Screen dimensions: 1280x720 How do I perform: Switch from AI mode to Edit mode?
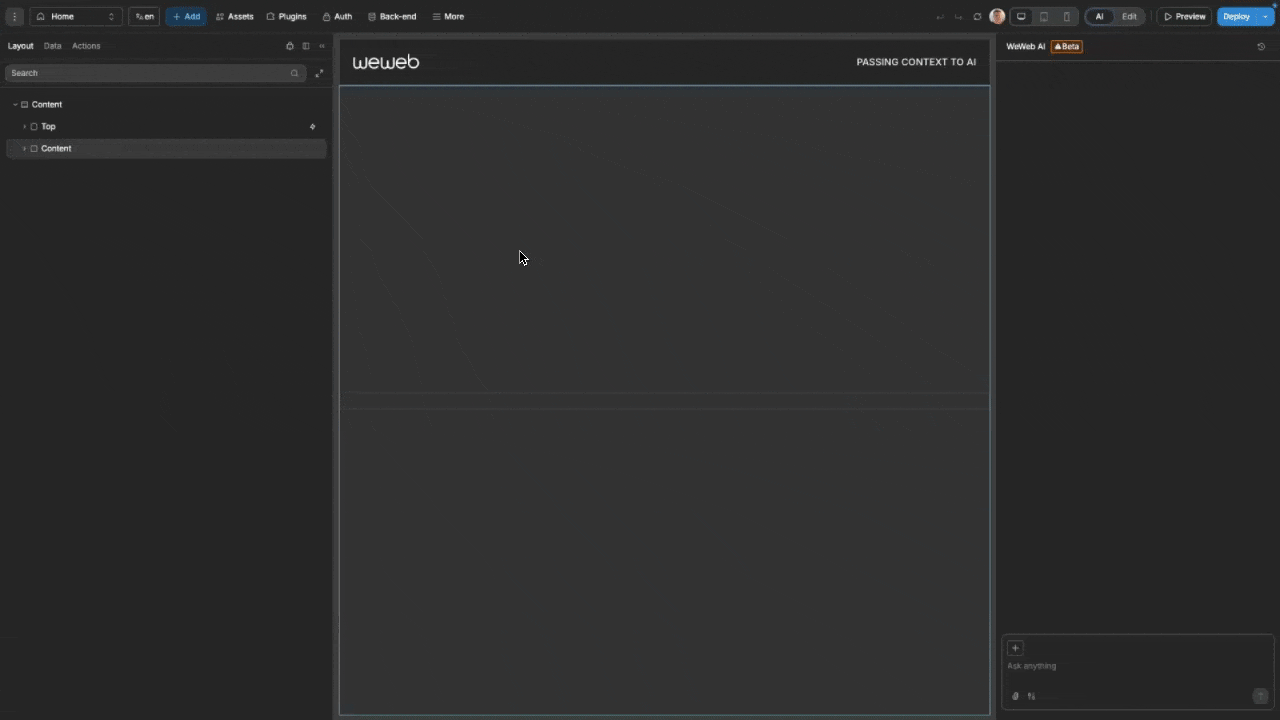[x=1129, y=16]
